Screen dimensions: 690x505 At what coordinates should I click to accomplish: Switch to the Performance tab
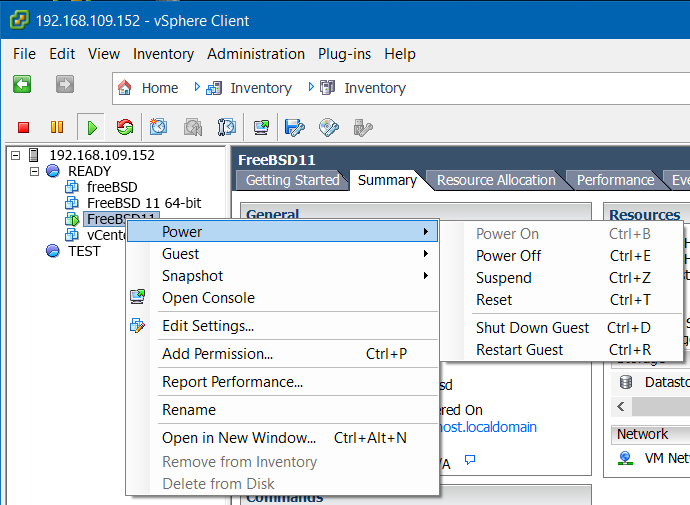[615, 180]
